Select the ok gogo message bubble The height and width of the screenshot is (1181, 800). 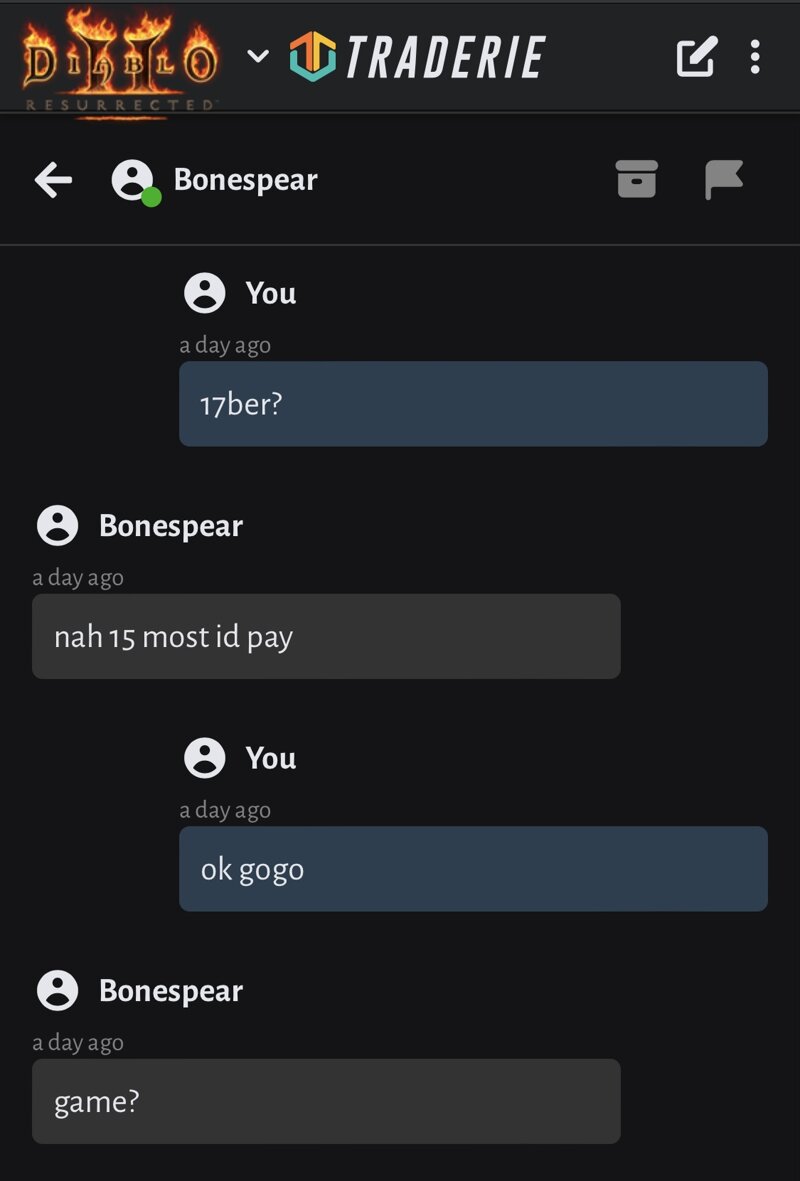(x=473, y=868)
